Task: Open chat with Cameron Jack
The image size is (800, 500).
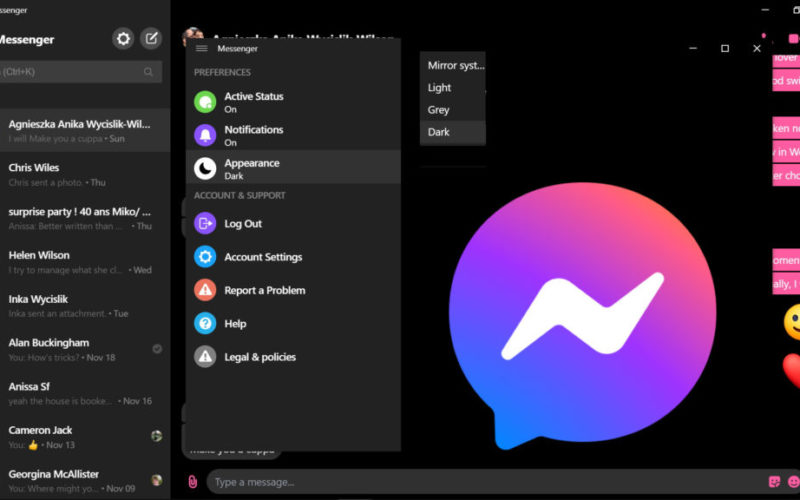Action: [85, 437]
